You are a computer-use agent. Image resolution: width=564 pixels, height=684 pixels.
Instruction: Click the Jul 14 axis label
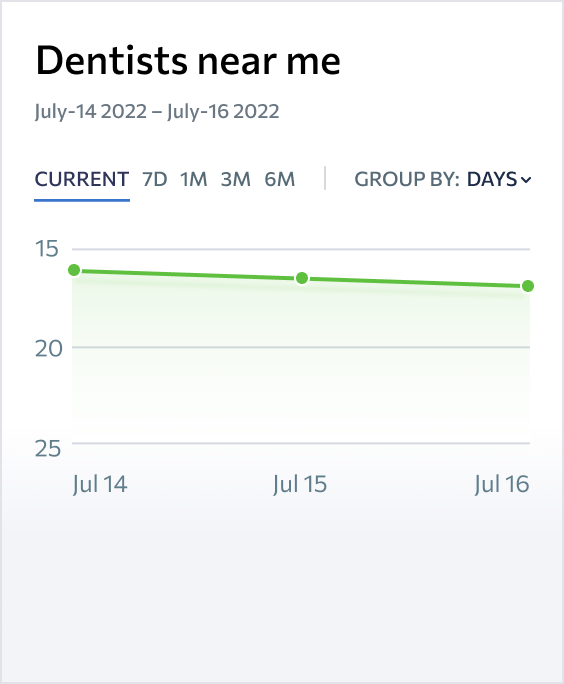tap(100, 484)
